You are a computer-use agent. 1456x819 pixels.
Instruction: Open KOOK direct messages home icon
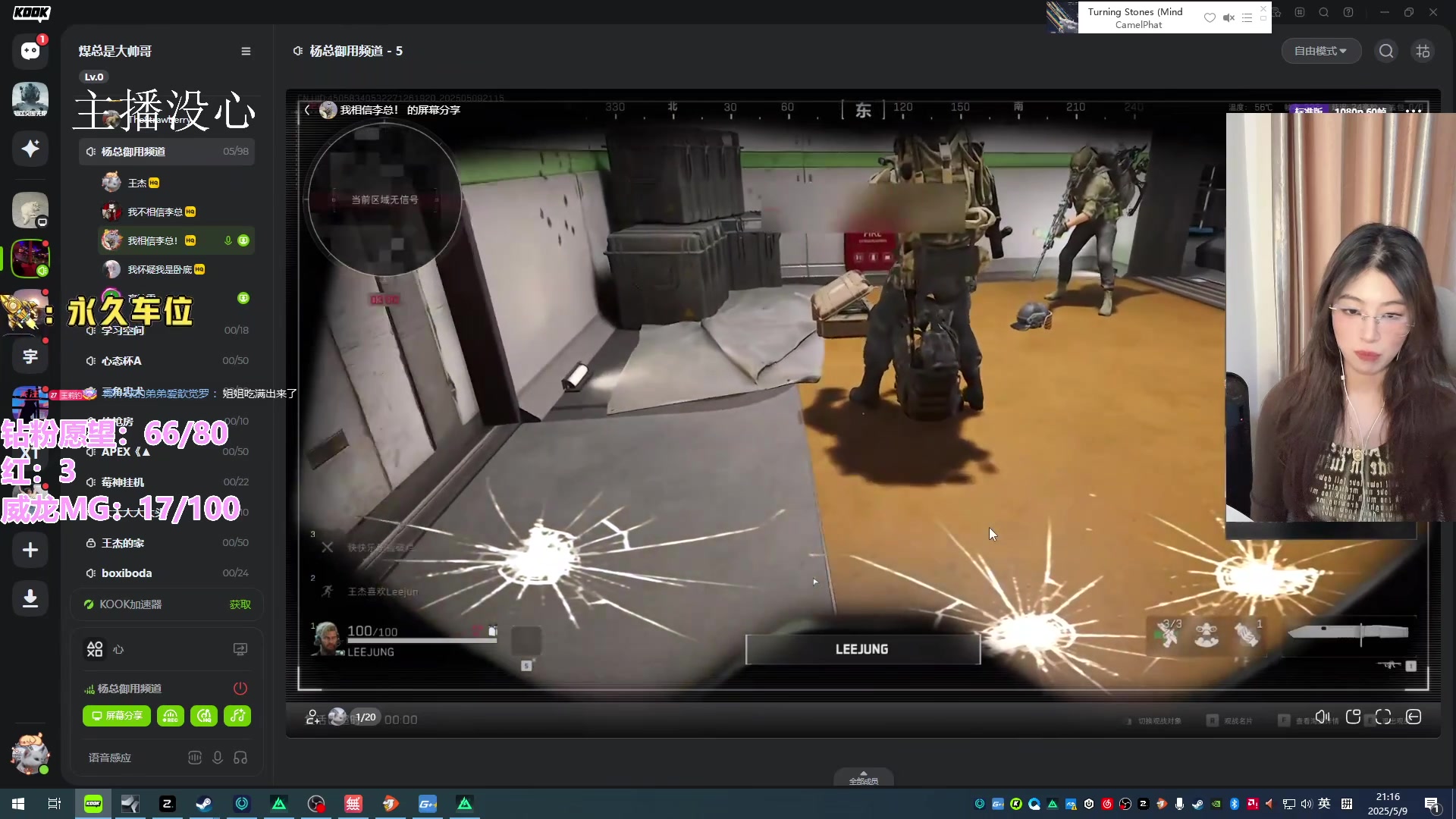pos(30,51)
